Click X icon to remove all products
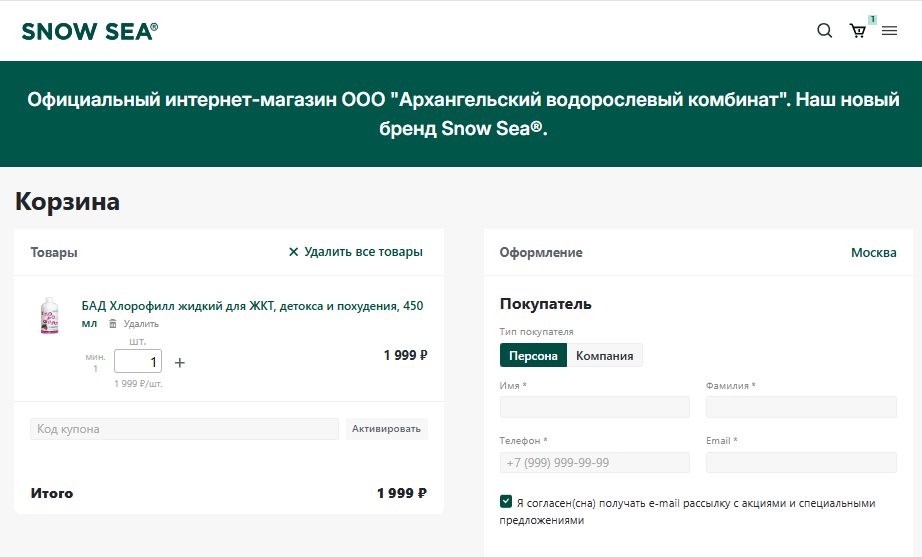Screen dimensions: 922x557 (293, 252)
